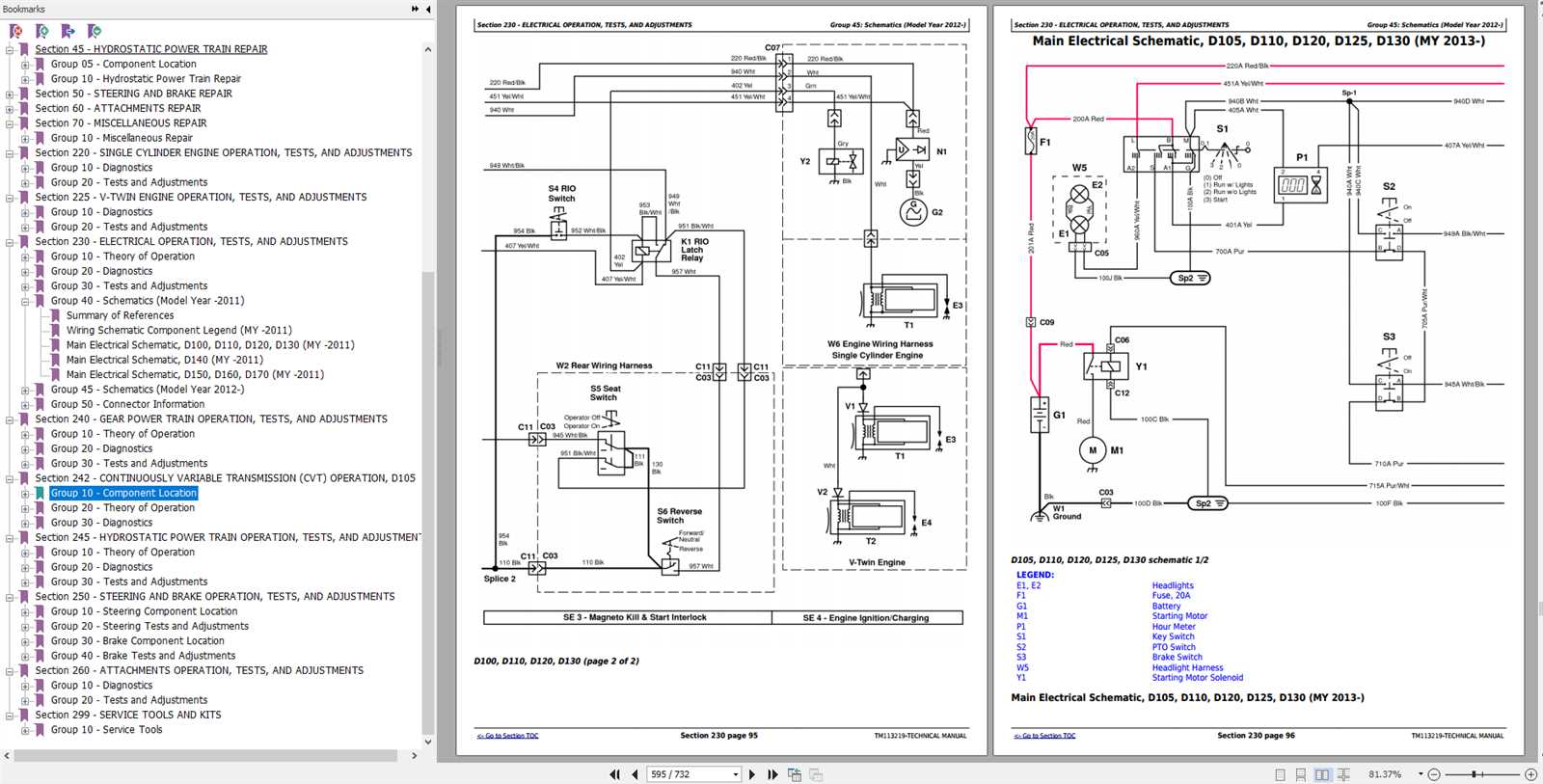
Task: Click bookmark icon beside Group 50 - Connector Information
Action: [40, 404]
